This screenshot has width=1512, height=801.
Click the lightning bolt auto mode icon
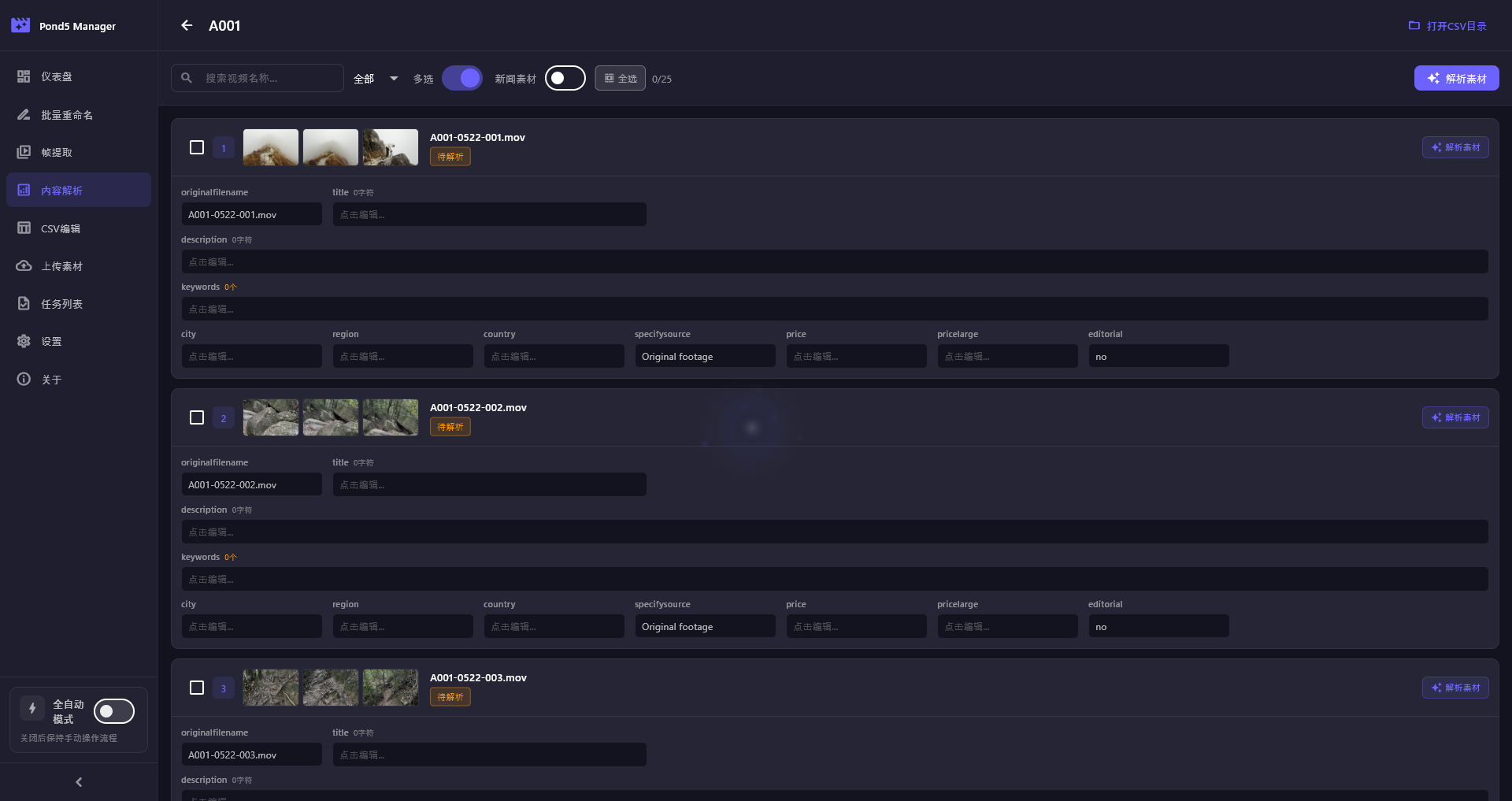click(x=32, y=708)
